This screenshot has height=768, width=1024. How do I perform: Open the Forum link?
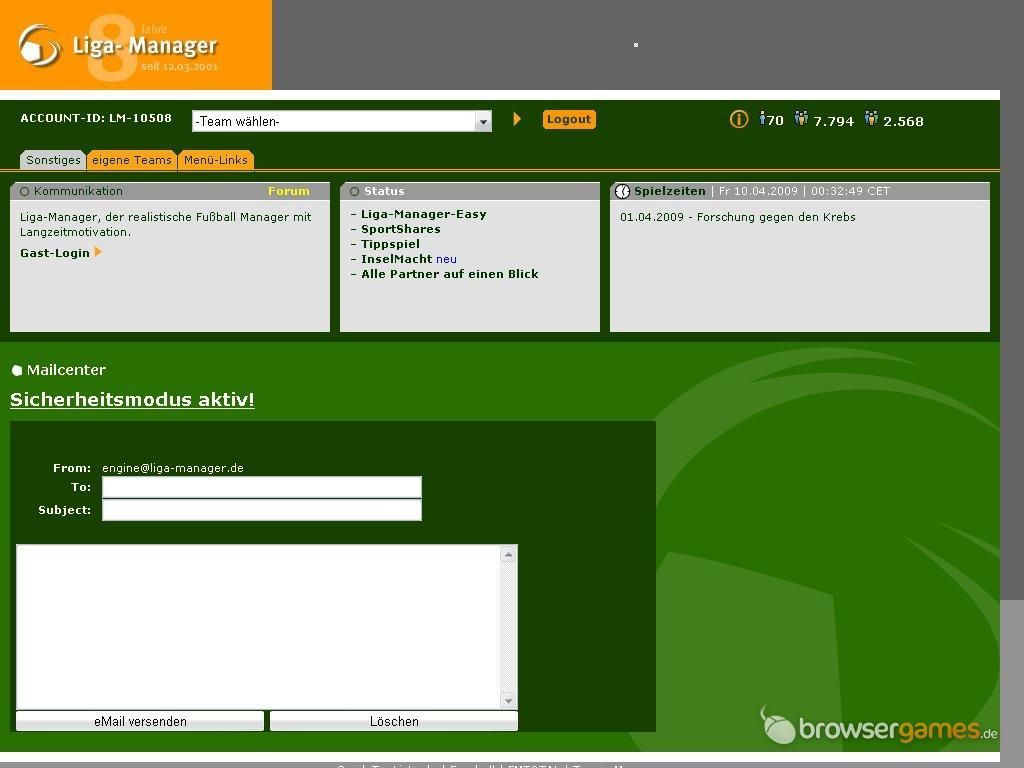click(289, 191)
